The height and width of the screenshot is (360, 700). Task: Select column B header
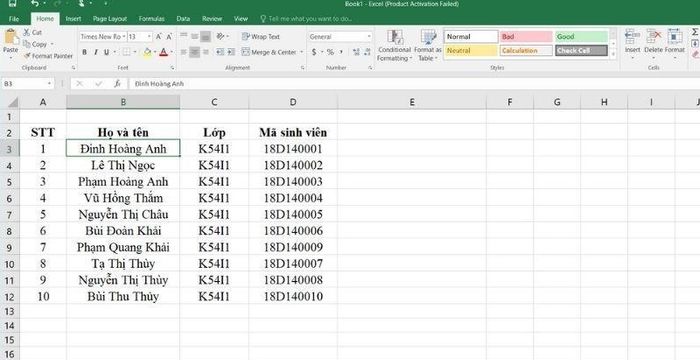(x=123, y=102)
